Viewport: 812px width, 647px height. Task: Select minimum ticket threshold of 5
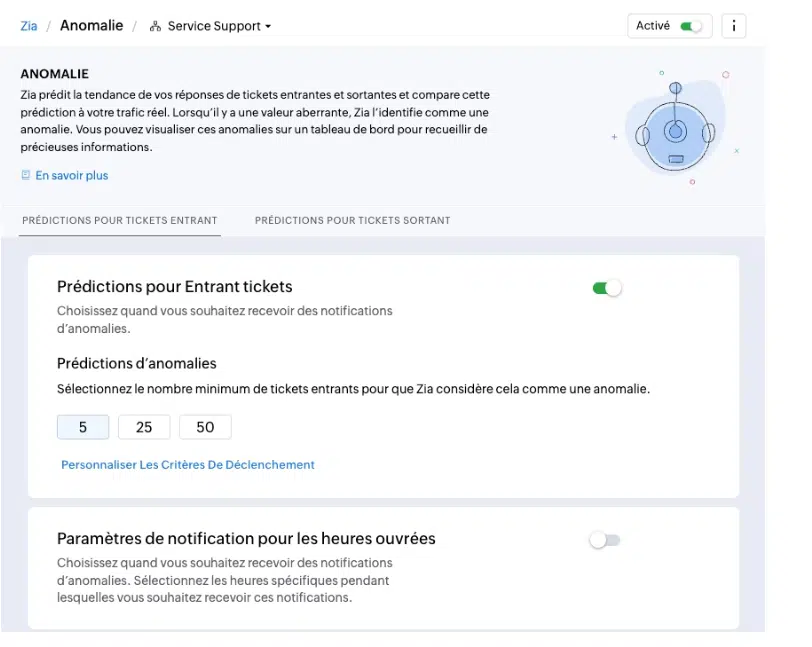83,427
